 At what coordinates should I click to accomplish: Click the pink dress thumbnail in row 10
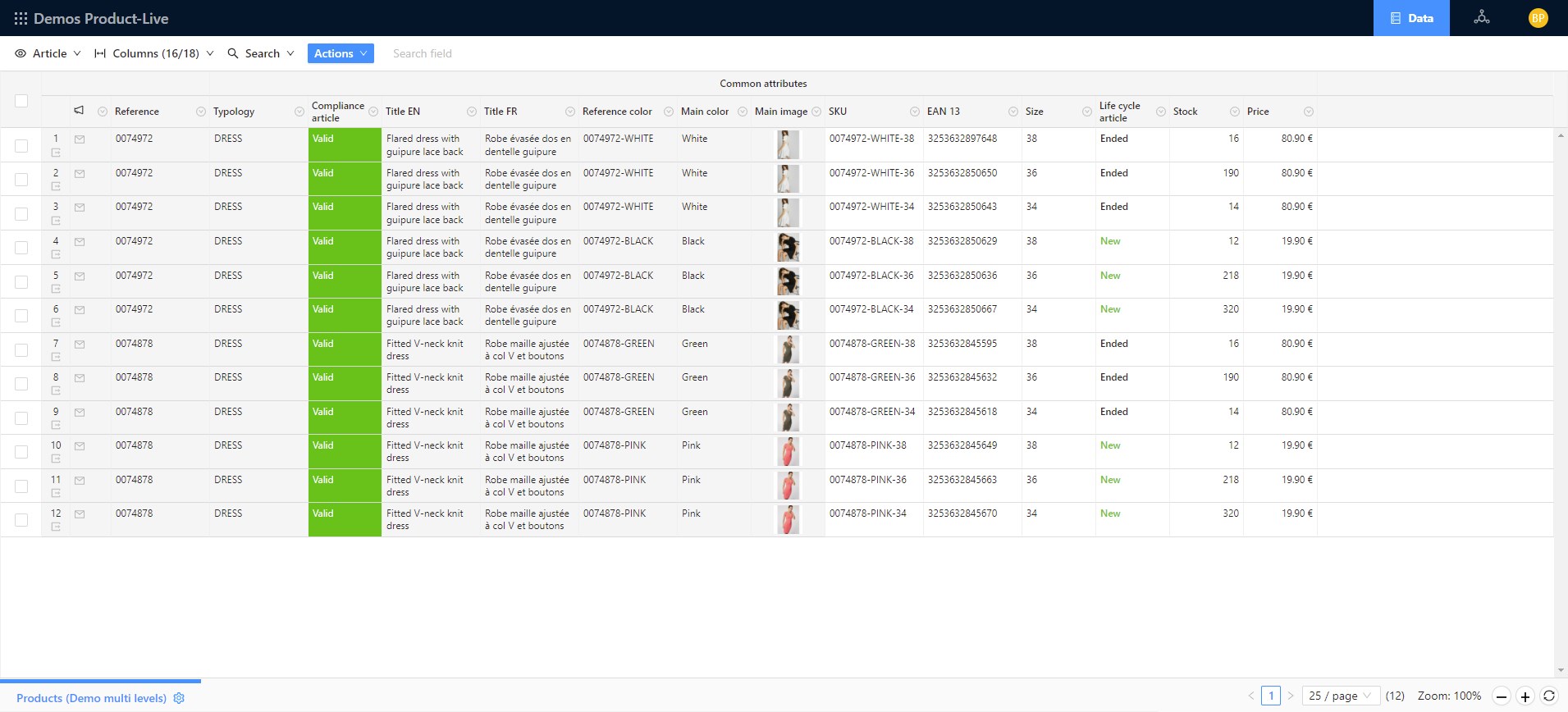coord(788,452)
